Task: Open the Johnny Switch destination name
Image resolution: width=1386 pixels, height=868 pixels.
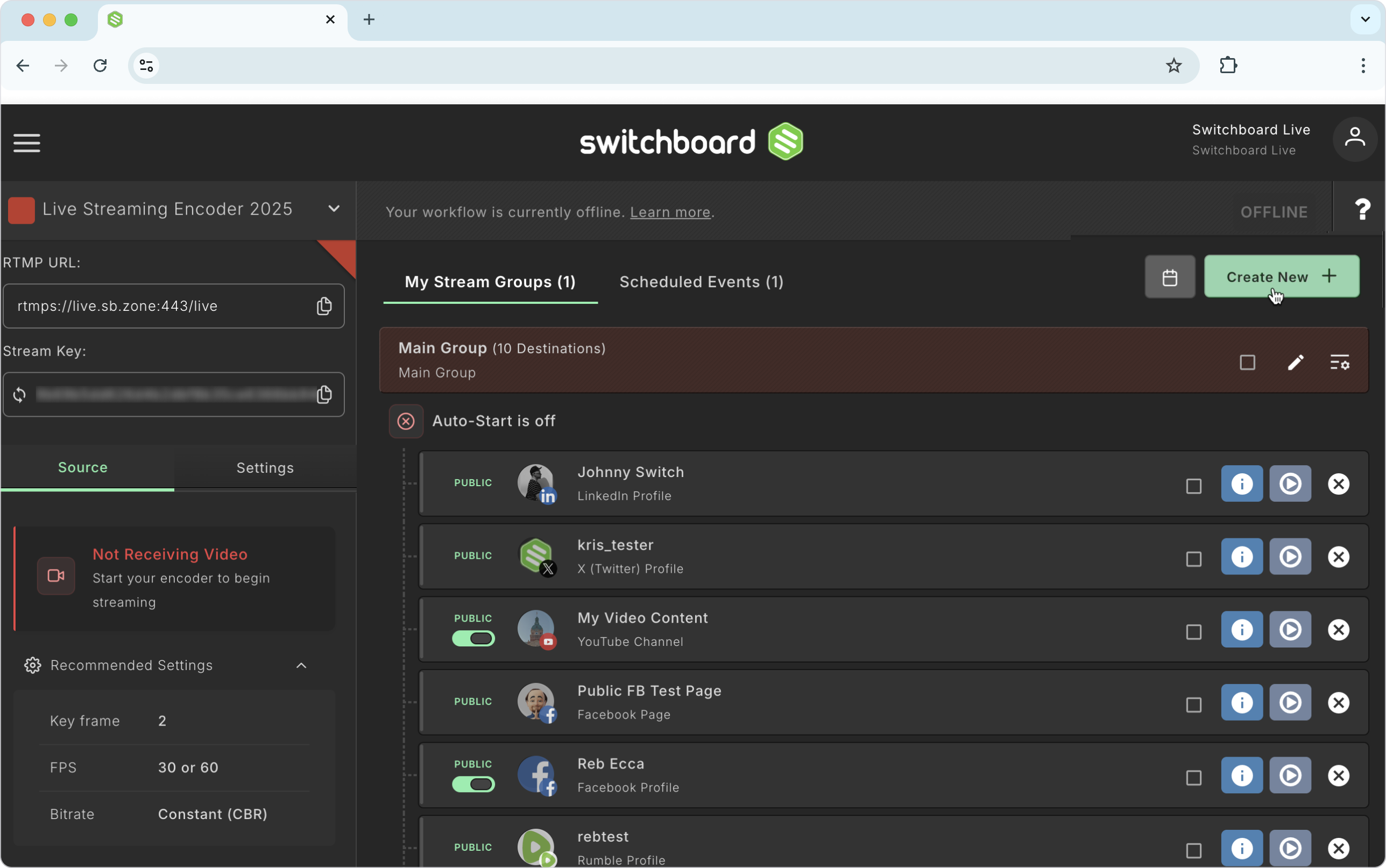Action: 631,472
